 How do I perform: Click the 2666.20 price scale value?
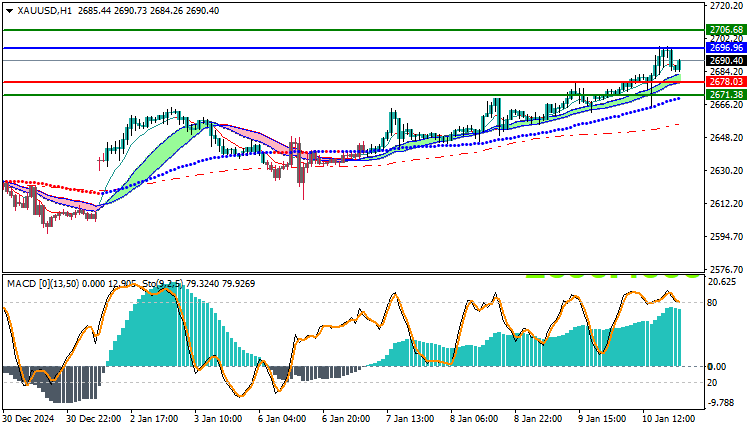[x=727, y=105]
